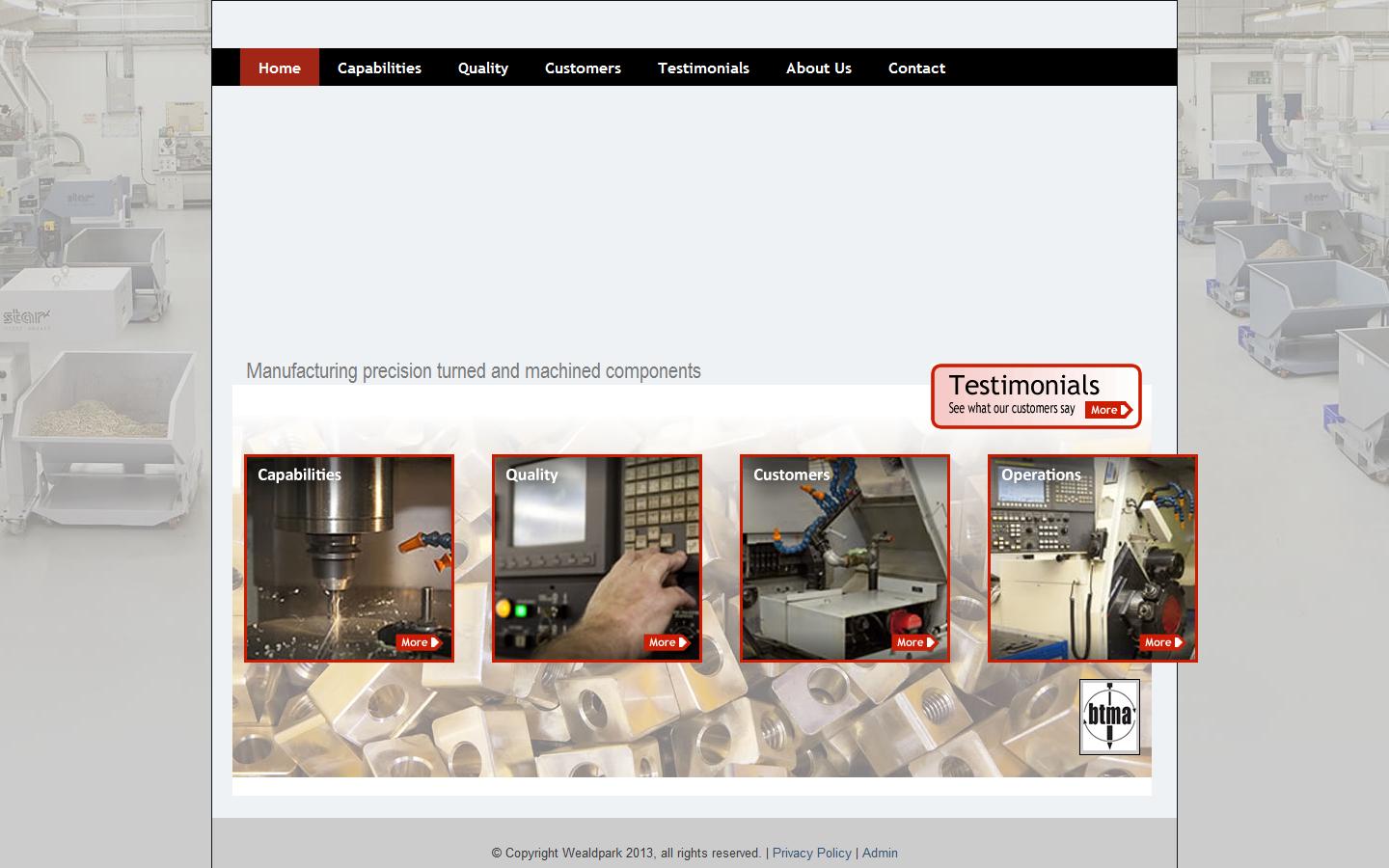The width and height of the screenshot is (1389, 868).
Task: Click the About Us navigation item
Action: 818,68
